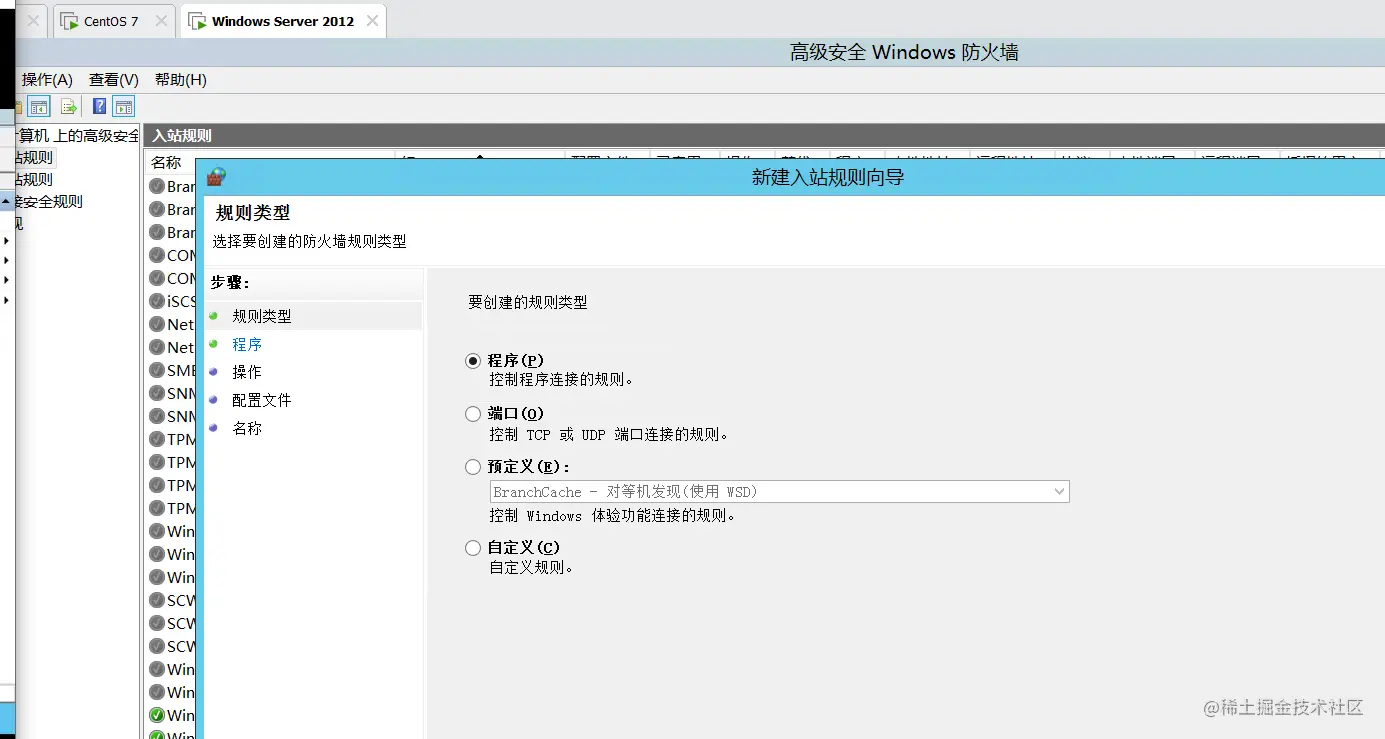
Task: Go to the 配置文件 wizard step
Action: pos(262,400)
